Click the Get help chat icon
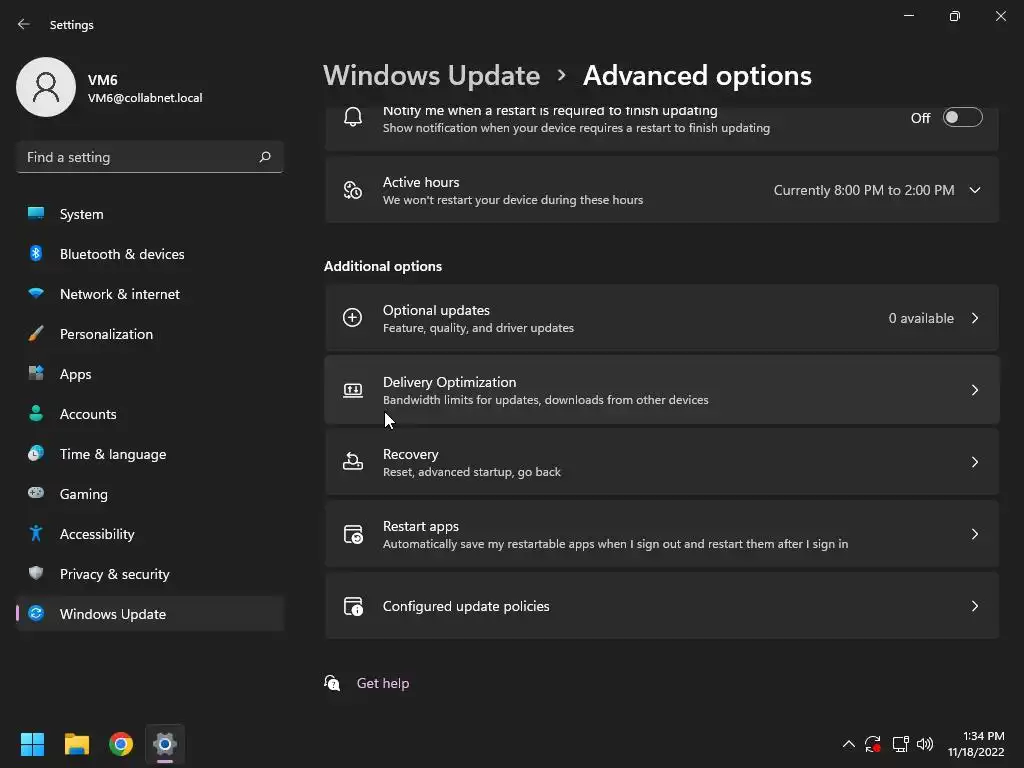Image resolution: width=1024 pixels, height=768 pixels. click(332, 683)
